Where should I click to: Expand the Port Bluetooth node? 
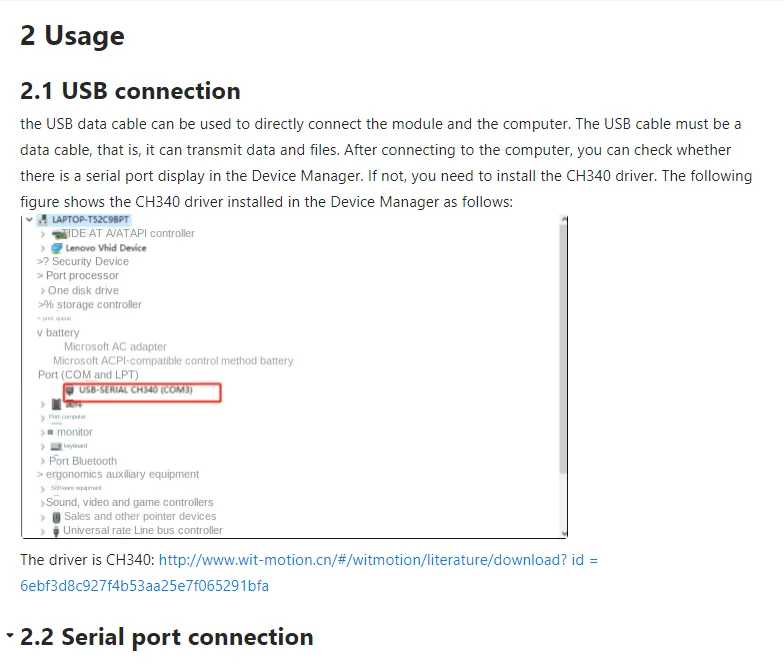(x=42, y=462)
